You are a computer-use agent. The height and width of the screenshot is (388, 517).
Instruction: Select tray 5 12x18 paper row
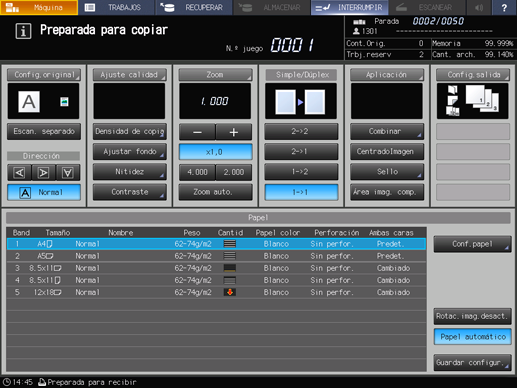coord(216,292)
